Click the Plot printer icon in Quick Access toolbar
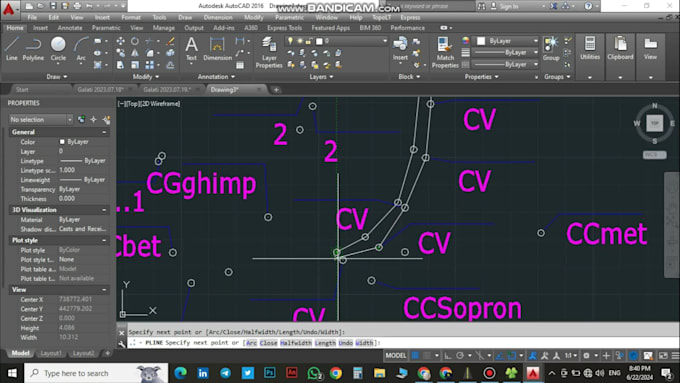 [77, 6]
